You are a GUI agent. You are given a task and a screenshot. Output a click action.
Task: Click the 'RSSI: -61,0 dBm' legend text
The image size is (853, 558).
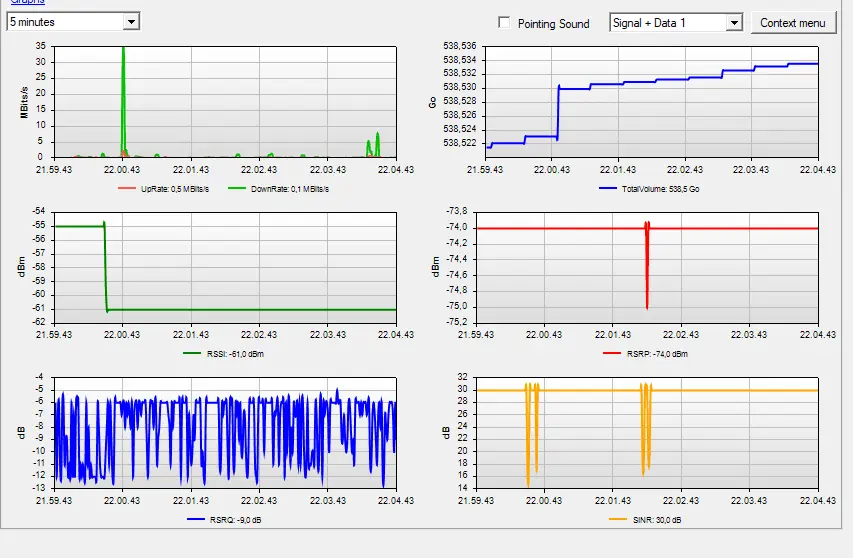click(x=235, y=354)
